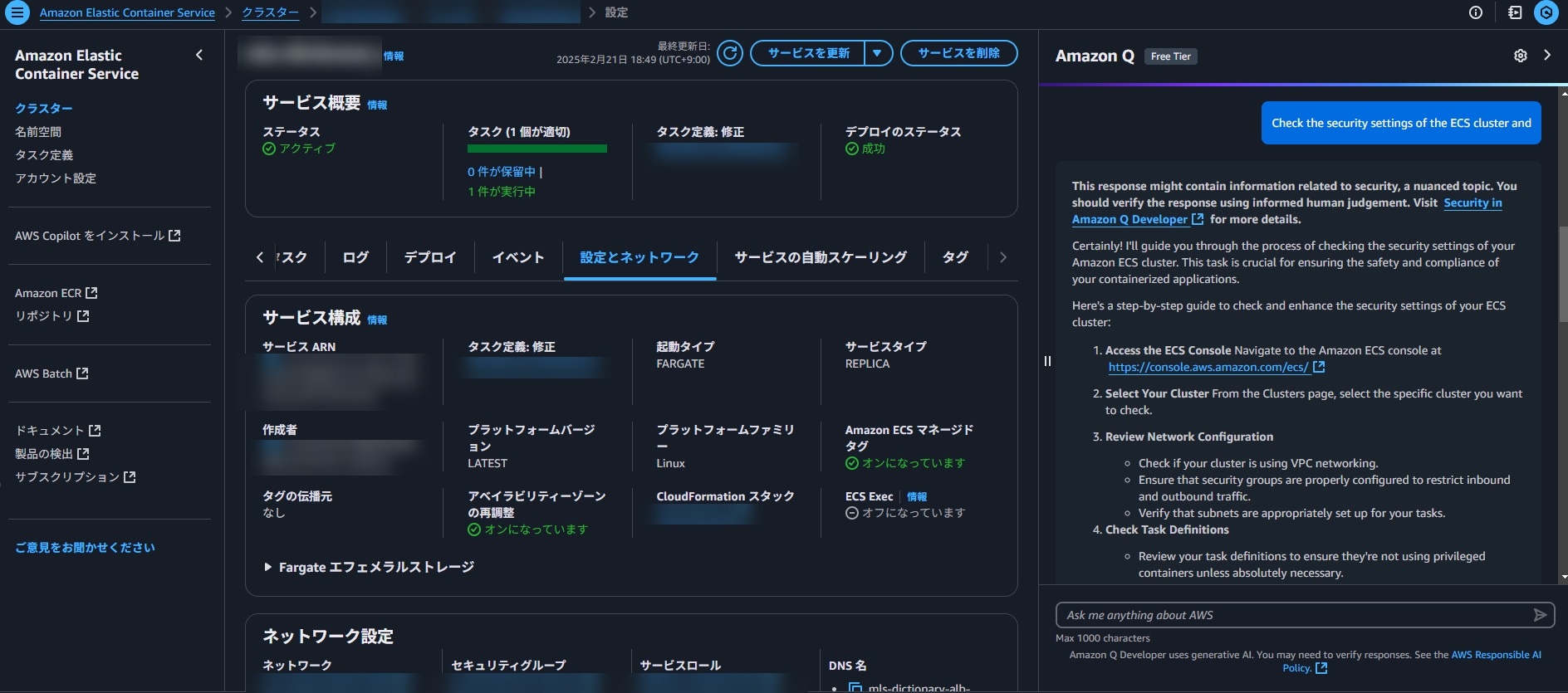
Task: Open the hamburger navigation menu
Action: (x=17, y=12)
